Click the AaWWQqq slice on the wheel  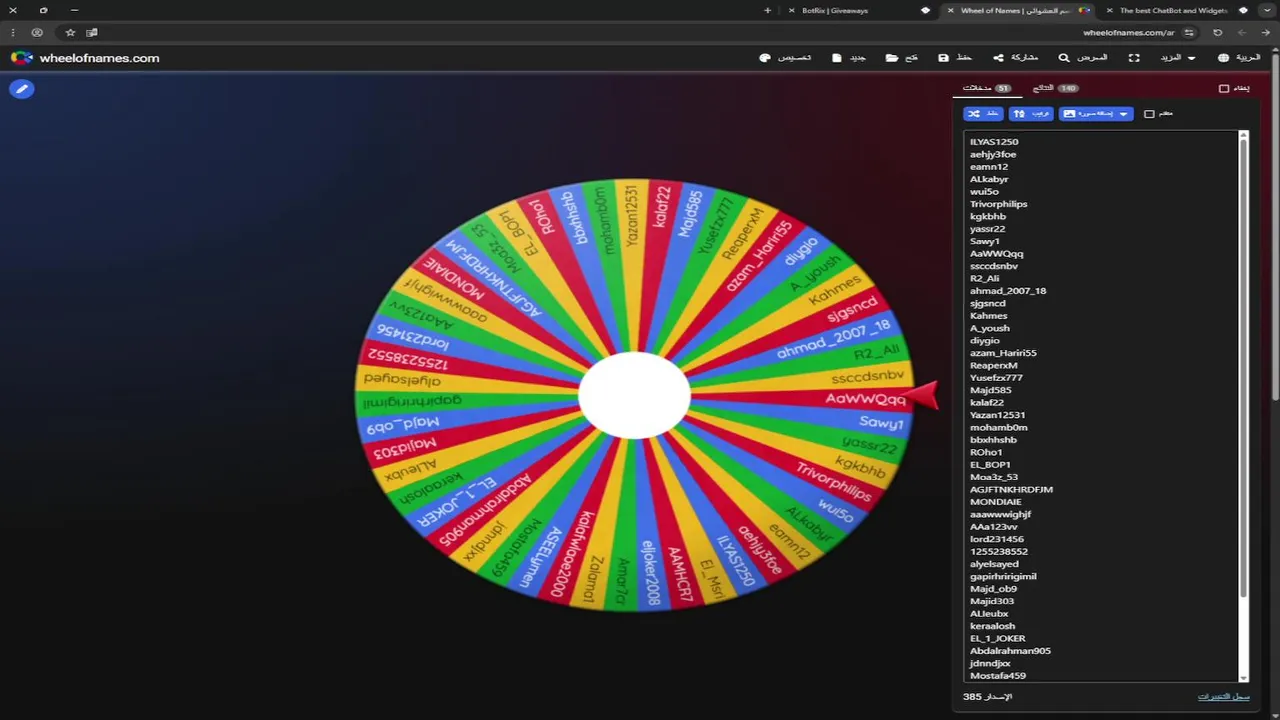click(x=866, y=399)
